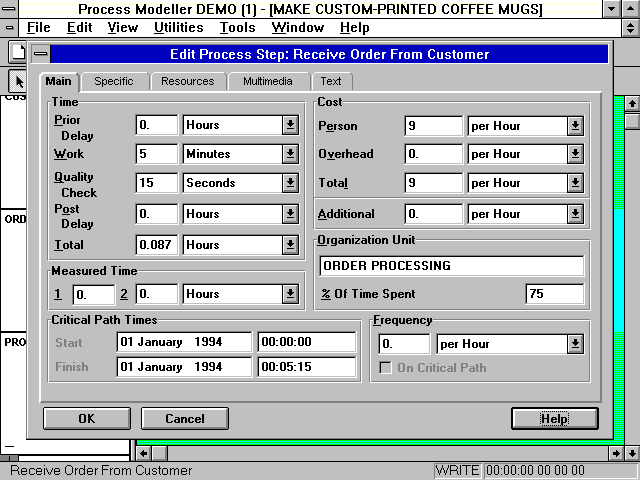Open the application control menu box
This screenshot has height=480, width=640.
pyautogui.click(x=10, y=9)
